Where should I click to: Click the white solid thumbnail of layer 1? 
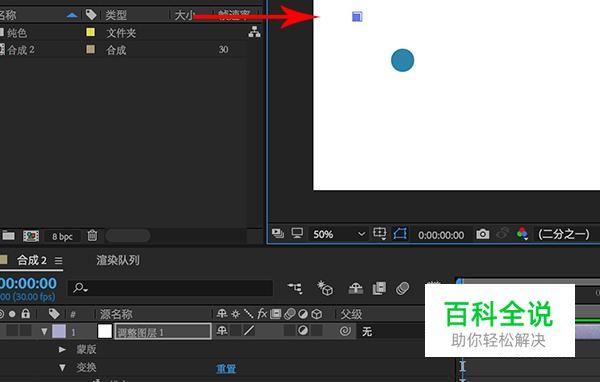pyautogui.click(x=104, y=331)
